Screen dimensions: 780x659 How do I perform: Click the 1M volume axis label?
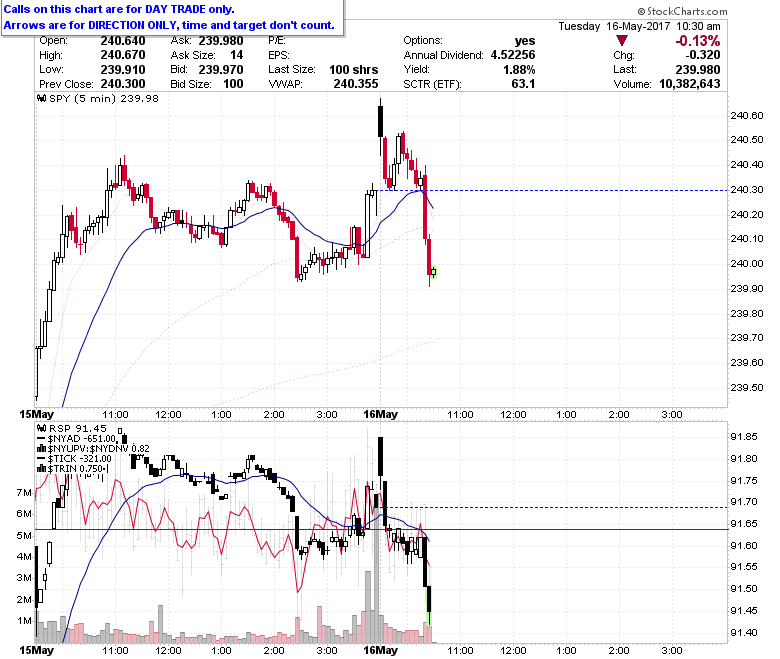[x=24, y=621]
